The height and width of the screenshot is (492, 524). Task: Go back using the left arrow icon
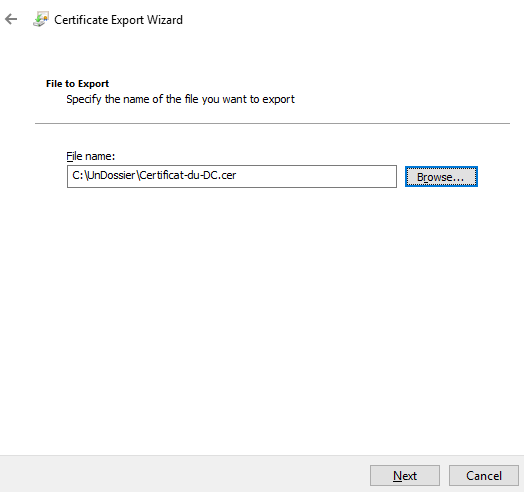pyautogui.click(x=11, y=19)
